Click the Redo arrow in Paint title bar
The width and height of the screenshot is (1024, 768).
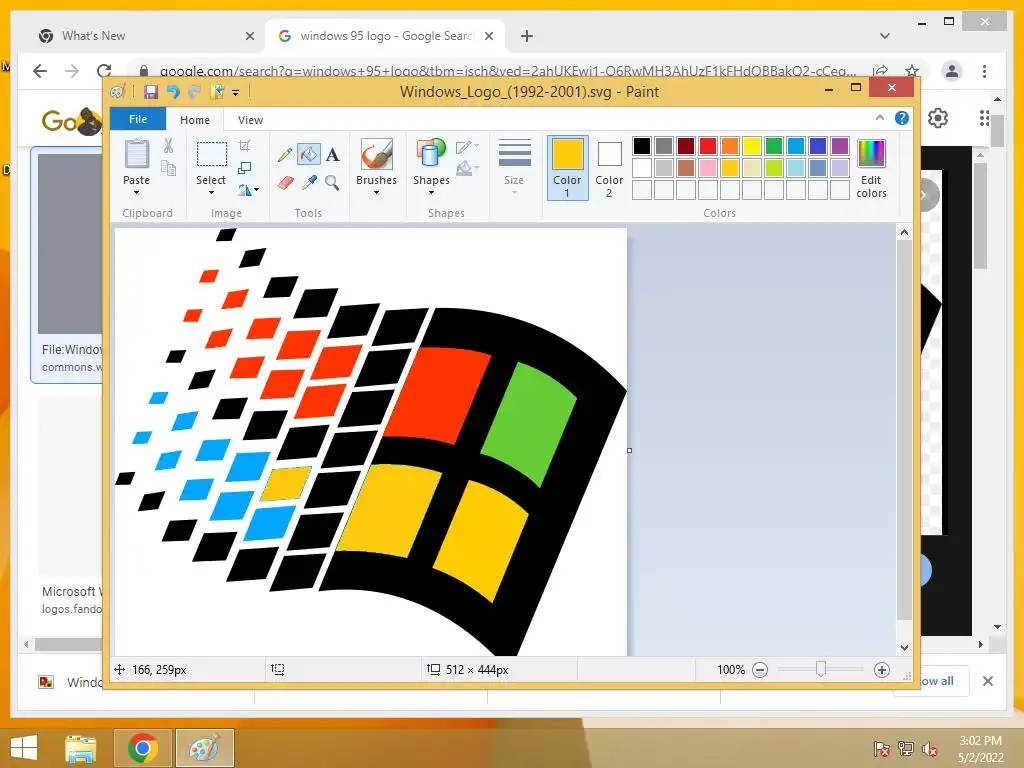tap(194, 91)
